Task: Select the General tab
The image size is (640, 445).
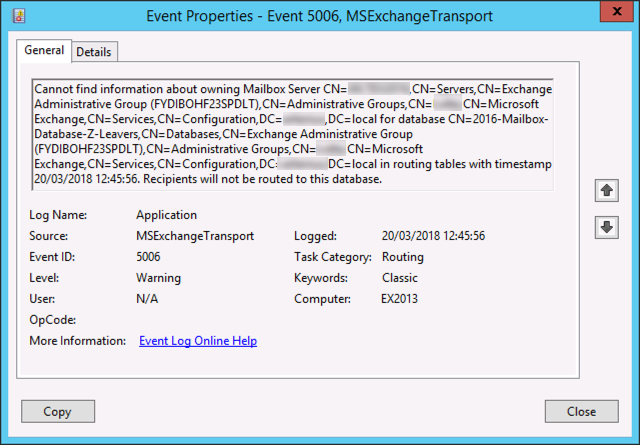Action: click(44, 50)
